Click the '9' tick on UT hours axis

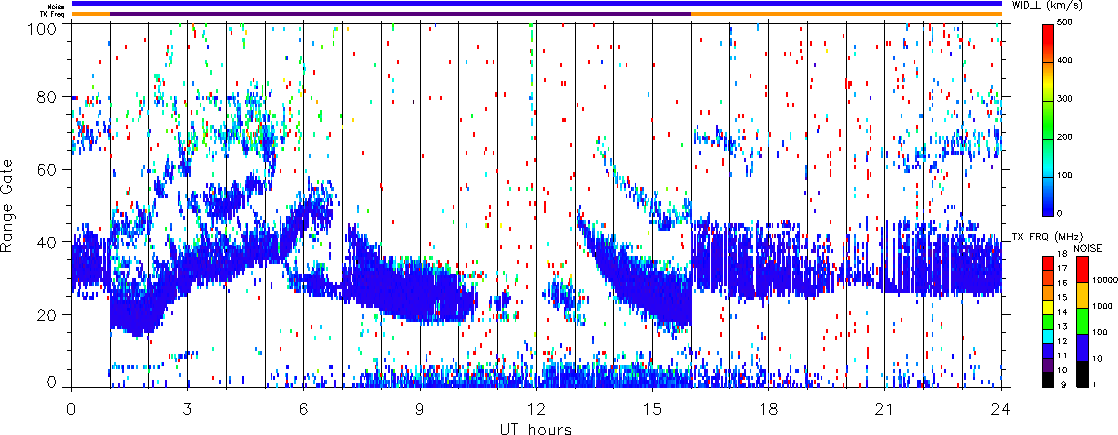420,409
